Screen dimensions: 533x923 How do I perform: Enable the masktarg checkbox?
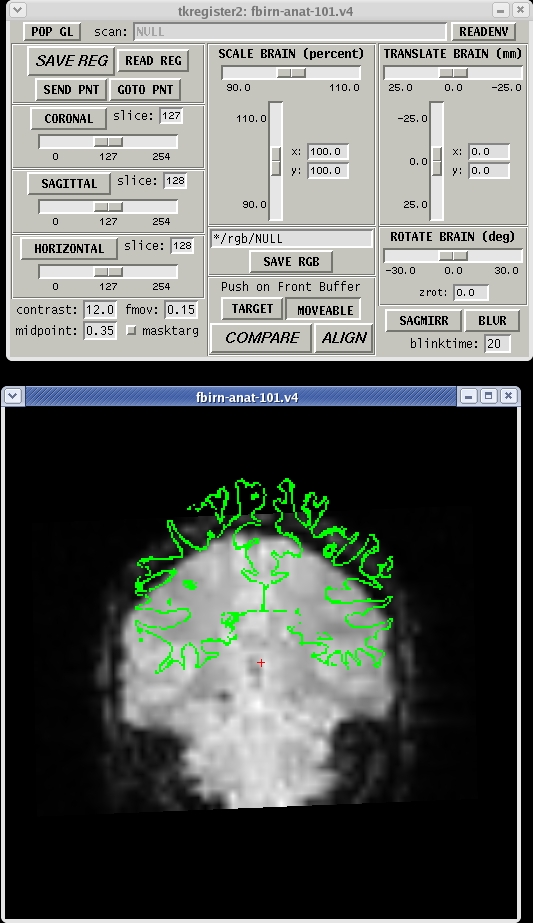[x=131, y=331]
